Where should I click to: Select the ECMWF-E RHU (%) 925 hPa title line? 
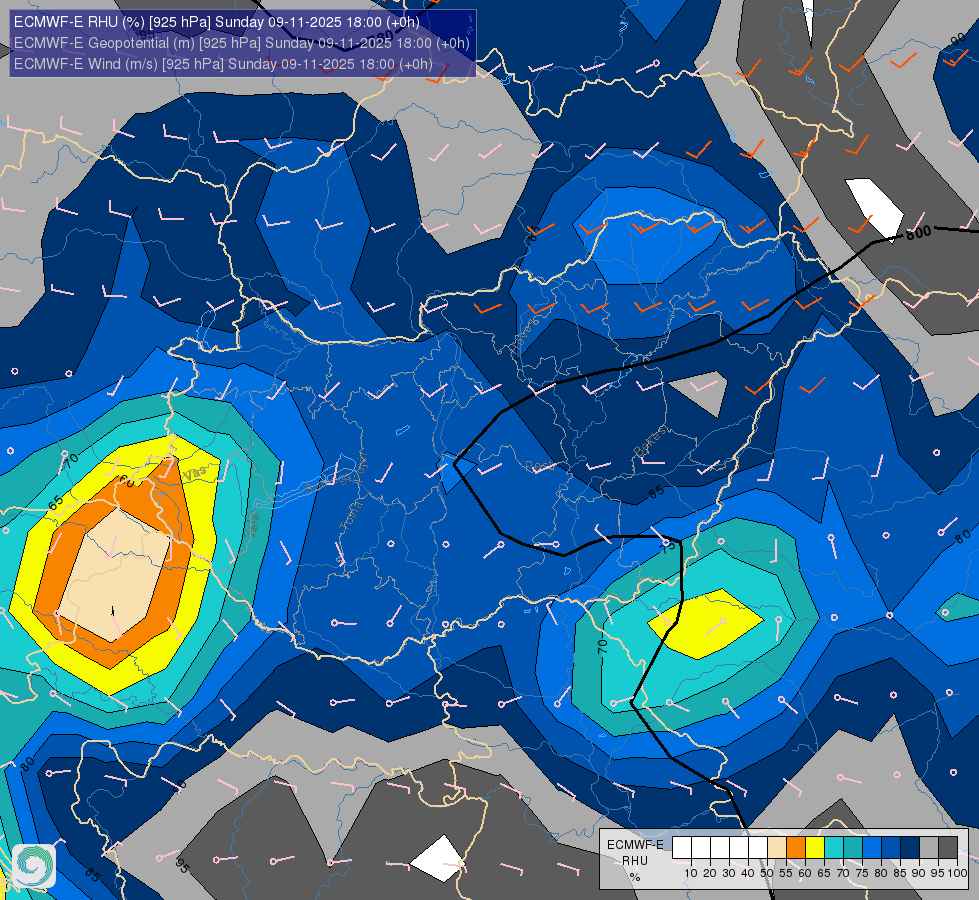point(217,22)
